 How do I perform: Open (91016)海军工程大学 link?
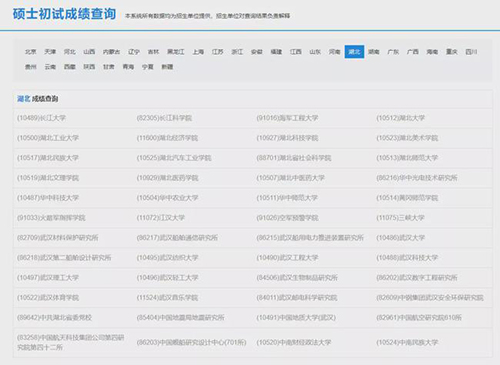287,118
